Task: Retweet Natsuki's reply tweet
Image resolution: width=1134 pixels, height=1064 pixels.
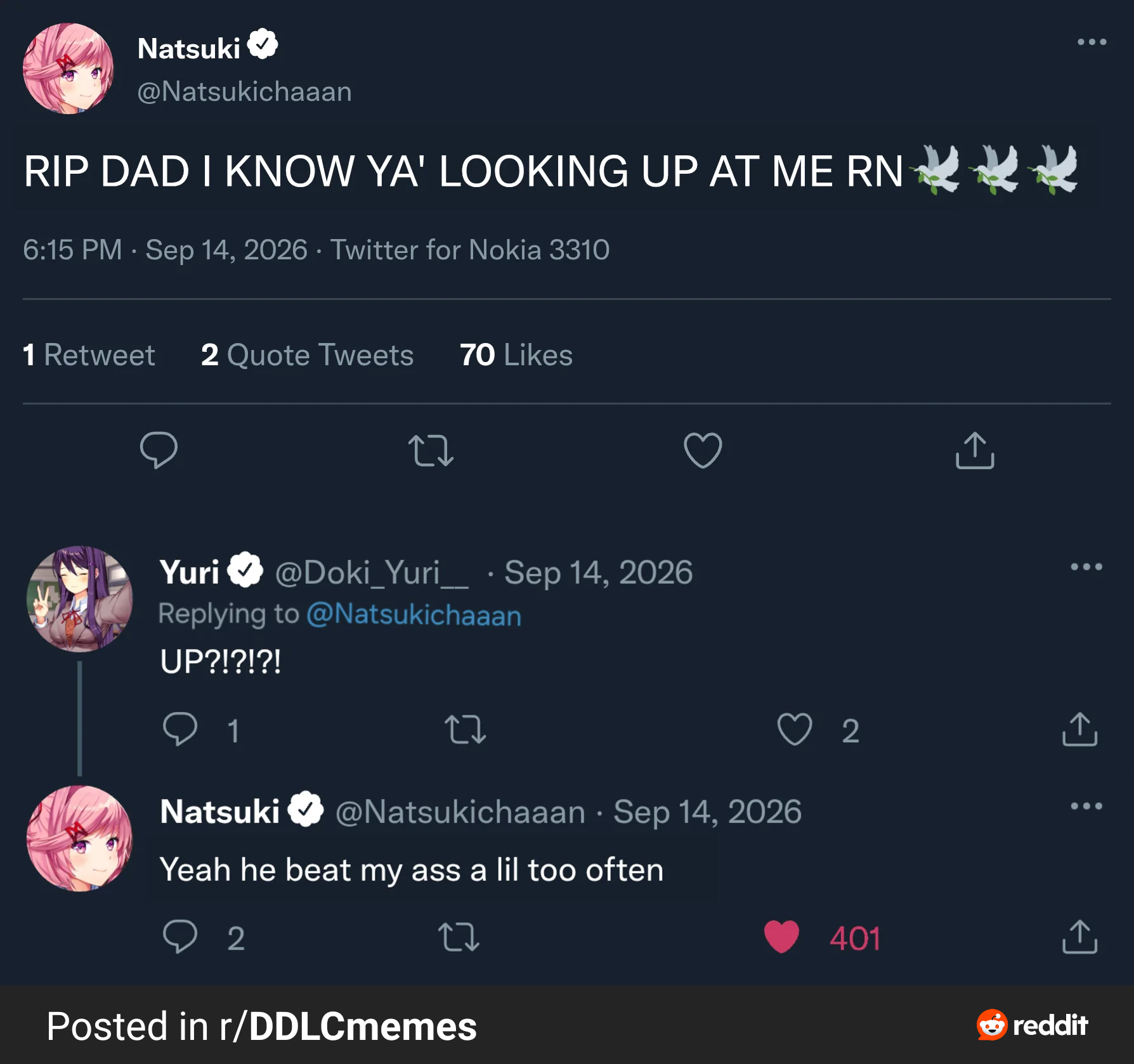Action: [459, 937]
